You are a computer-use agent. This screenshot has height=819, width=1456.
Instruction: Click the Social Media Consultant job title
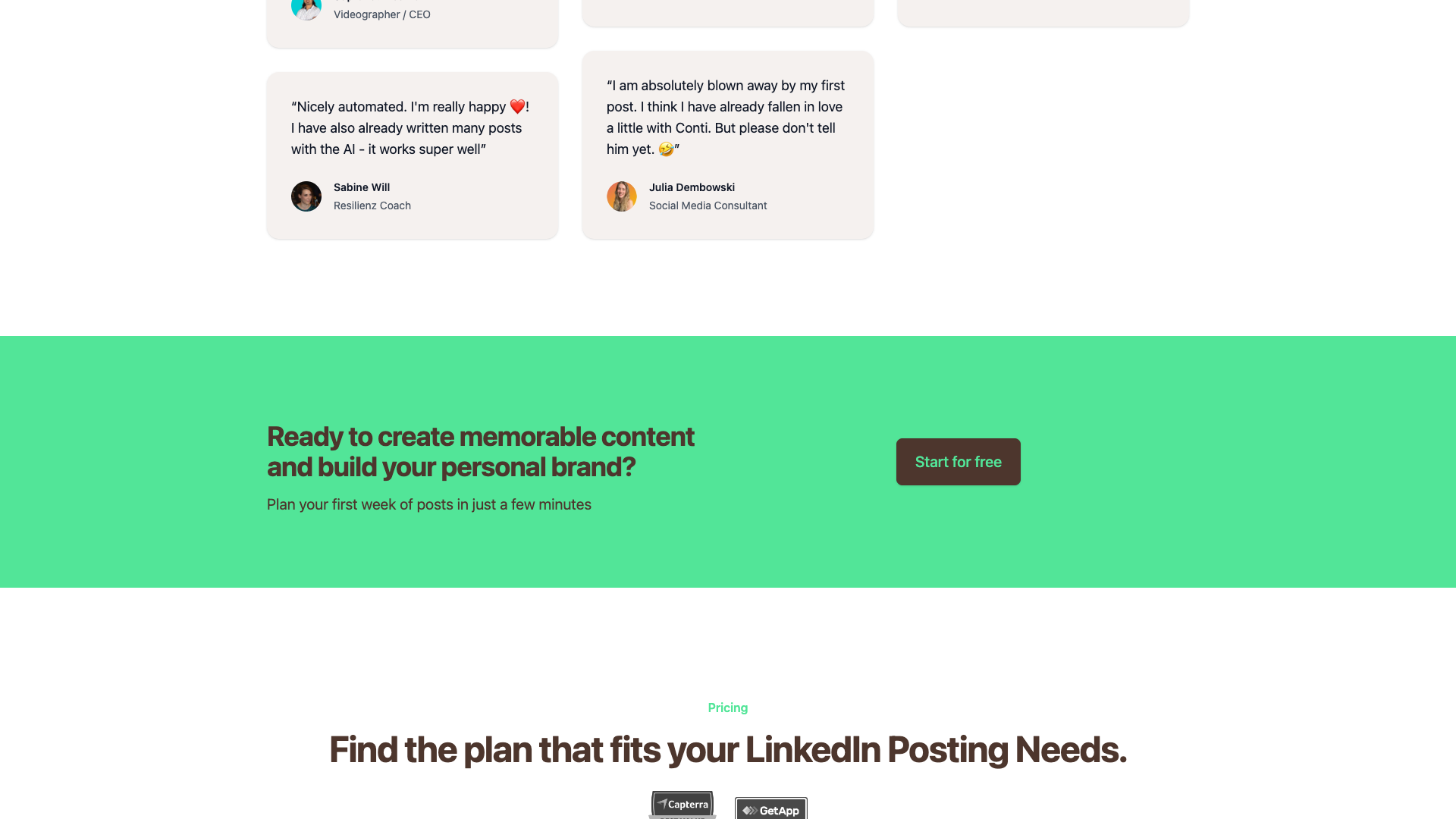708,206
